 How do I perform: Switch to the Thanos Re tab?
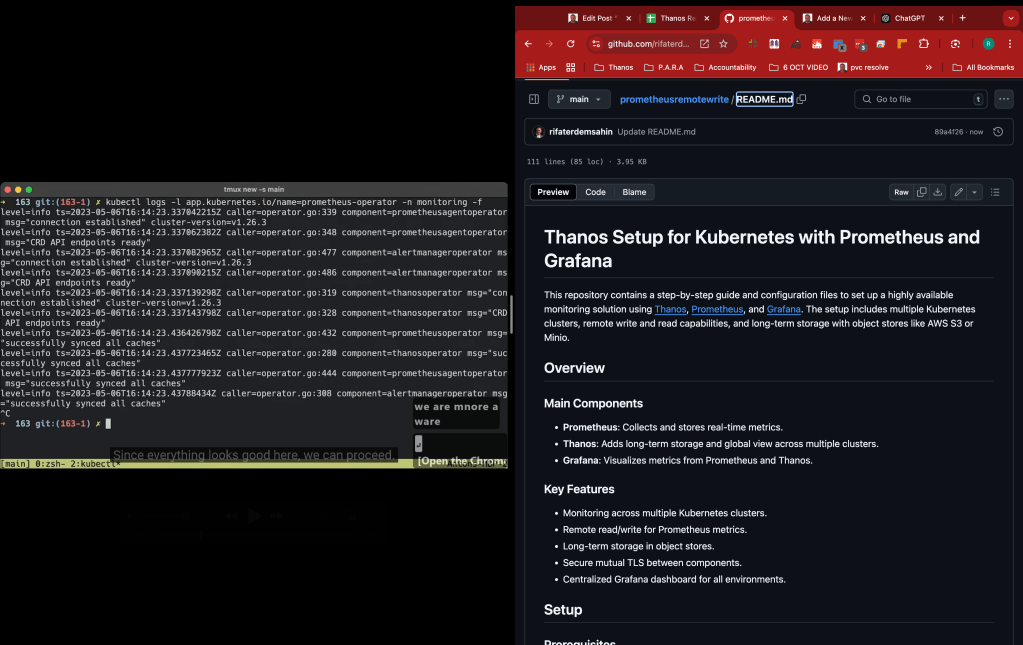point(675,18)
